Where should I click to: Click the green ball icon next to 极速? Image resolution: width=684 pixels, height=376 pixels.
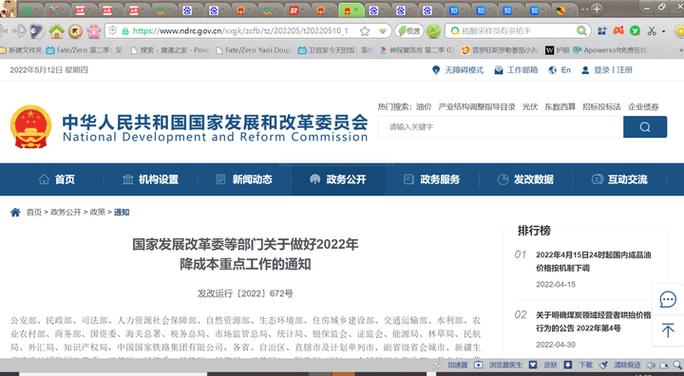coord(433,31)
